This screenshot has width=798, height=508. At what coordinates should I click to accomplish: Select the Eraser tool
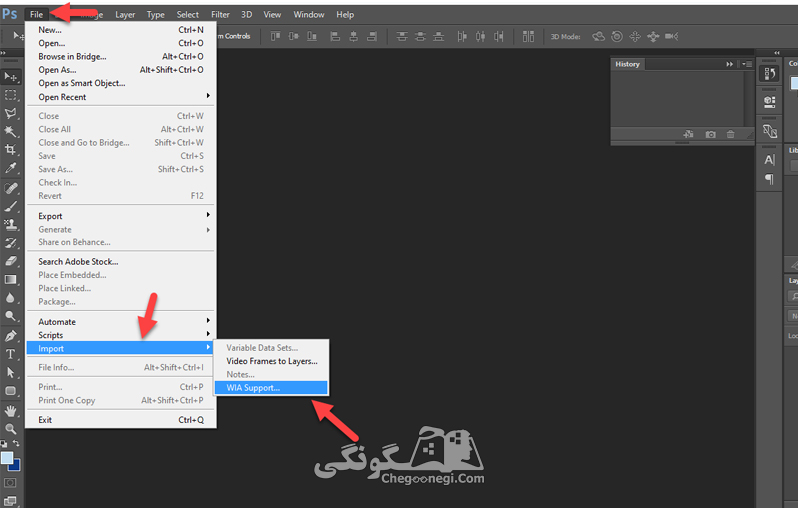pos(10,261)
